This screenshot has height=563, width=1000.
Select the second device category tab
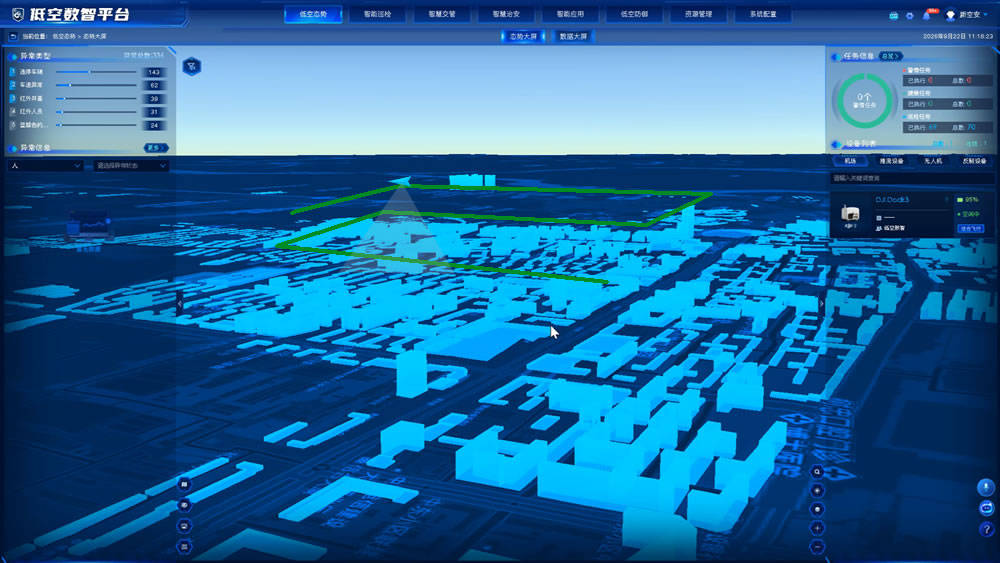pyautogui.click(x=892, y=161)
